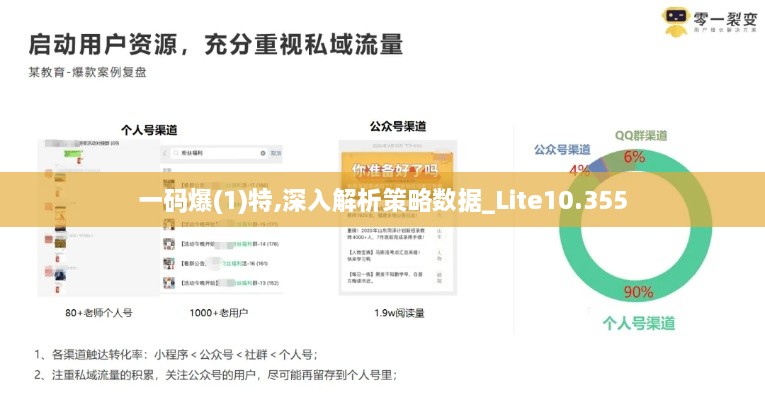Image resolution: width=765 pixels, height=400 pixels.
Task: Open the 【每日一练】 article row
Action: (395, 278)
